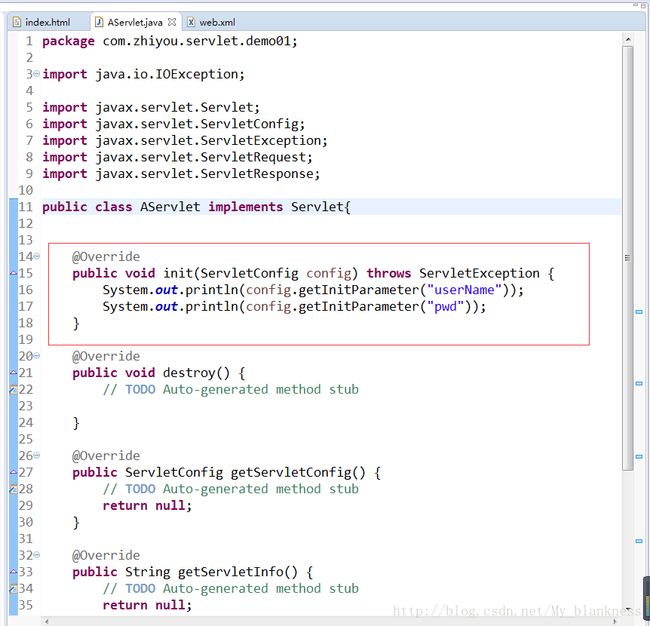Click the horizontal scrollbar left arrow
Screen dimensions: 650x626
pyautogui.click(x=46, y=621)
